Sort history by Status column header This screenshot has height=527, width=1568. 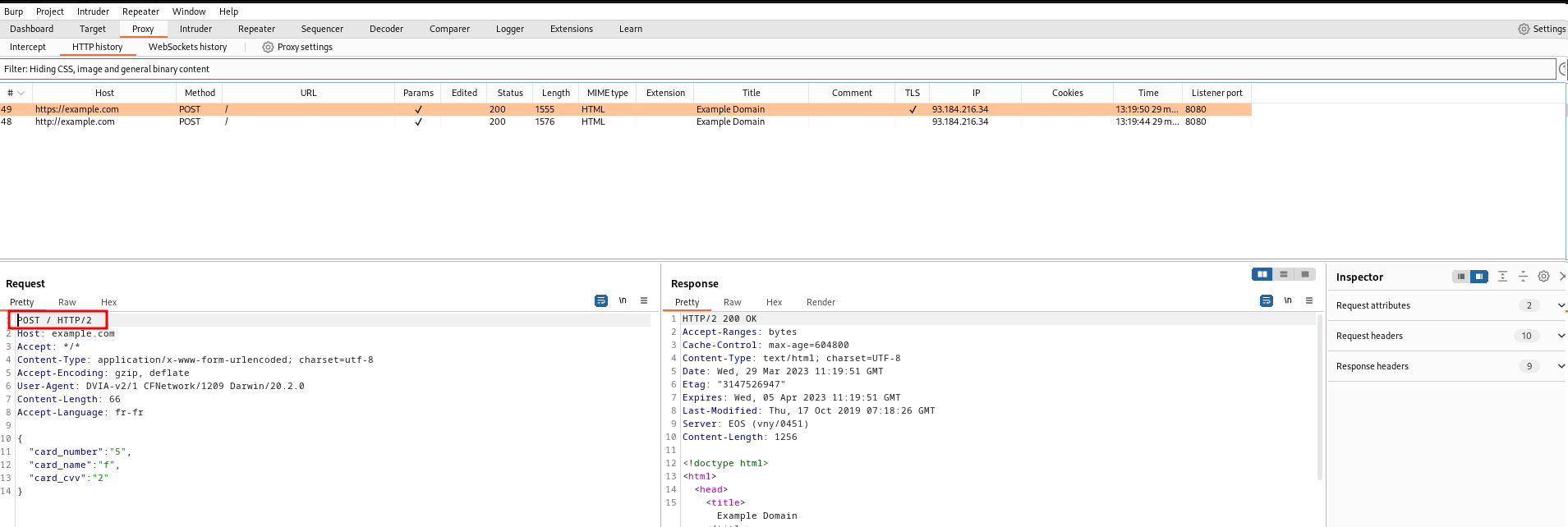click(509, 93)
